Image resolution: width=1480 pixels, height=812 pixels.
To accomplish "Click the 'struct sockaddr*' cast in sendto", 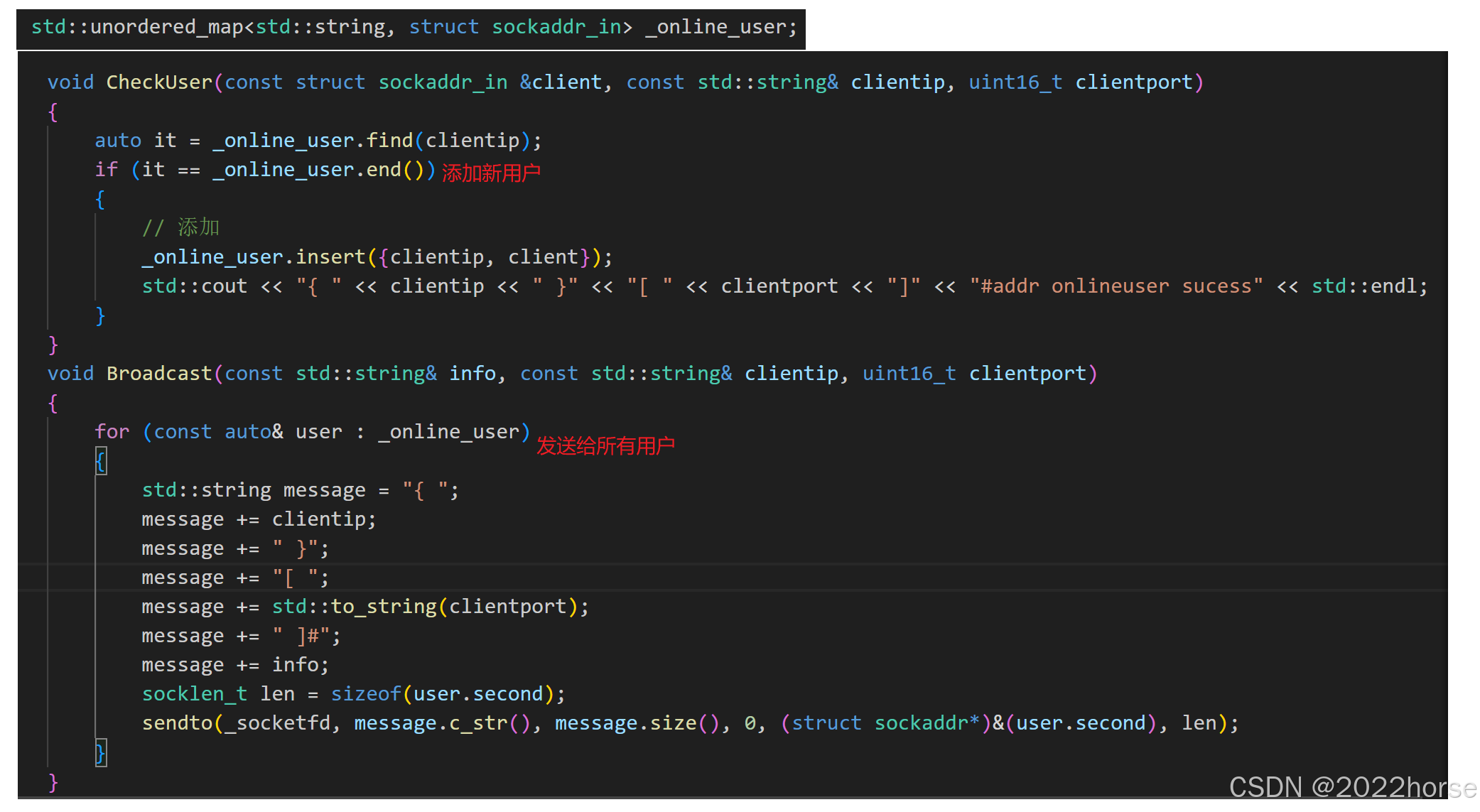I will 885,723.
